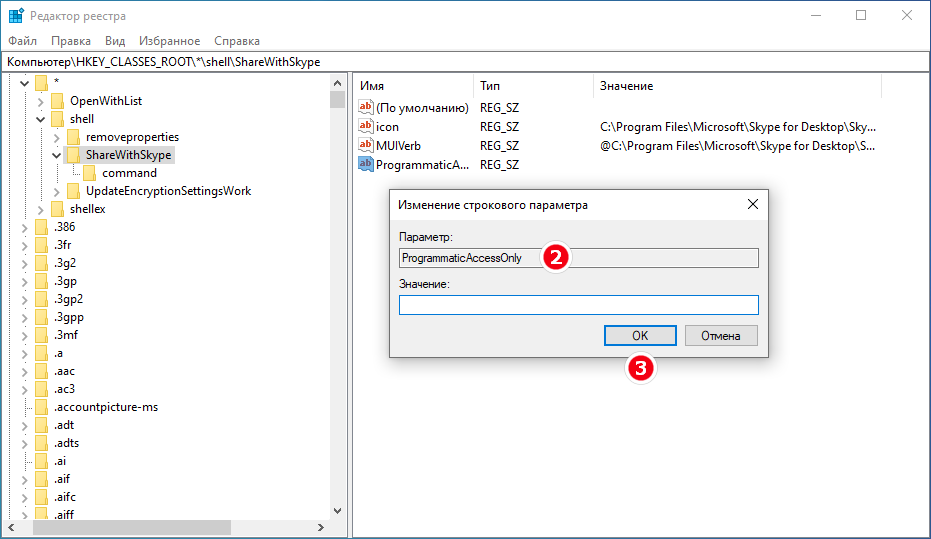Select the MUIVerb value's ab icon
This screenshot has height=539, width=931.
(366, 145)
